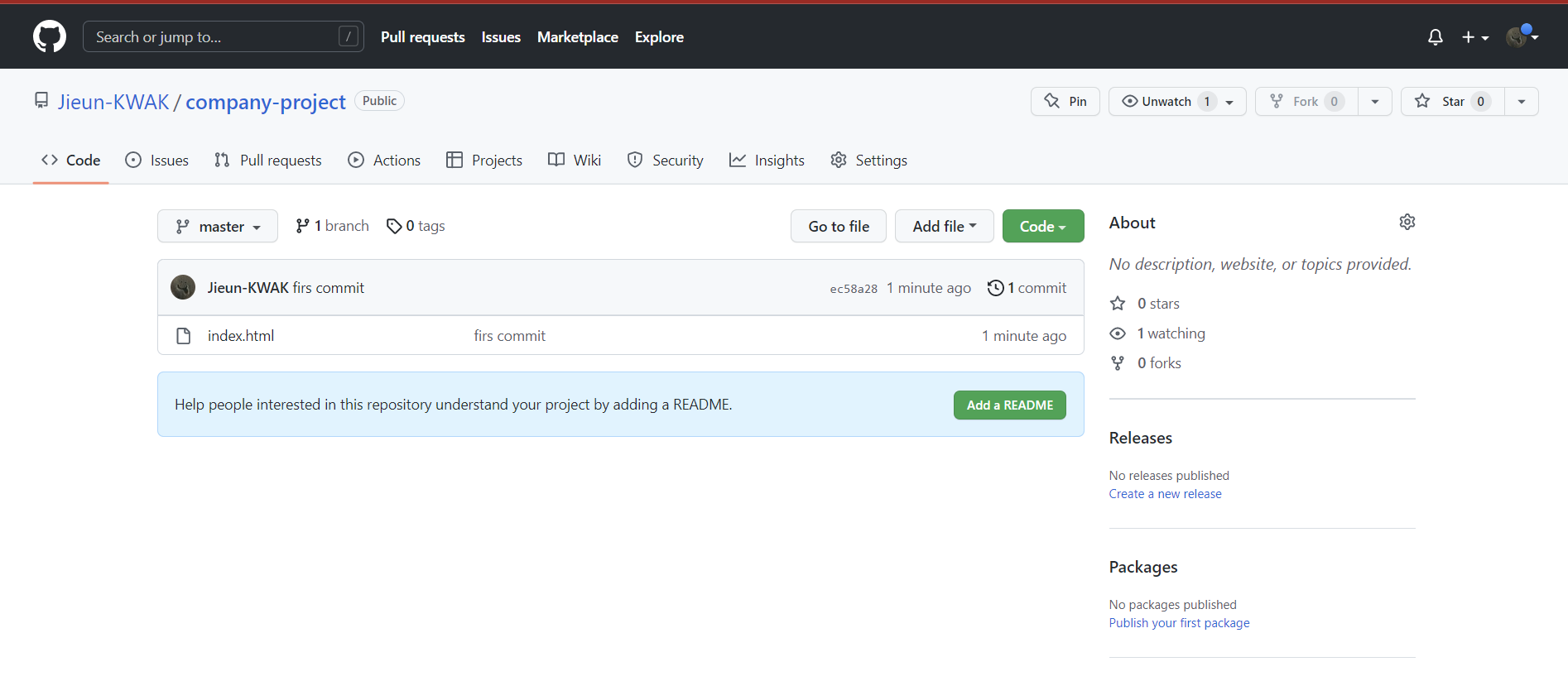Open the Jieun-KWAK owner link
1568x681 pixels.
click(x=113, y=102)
